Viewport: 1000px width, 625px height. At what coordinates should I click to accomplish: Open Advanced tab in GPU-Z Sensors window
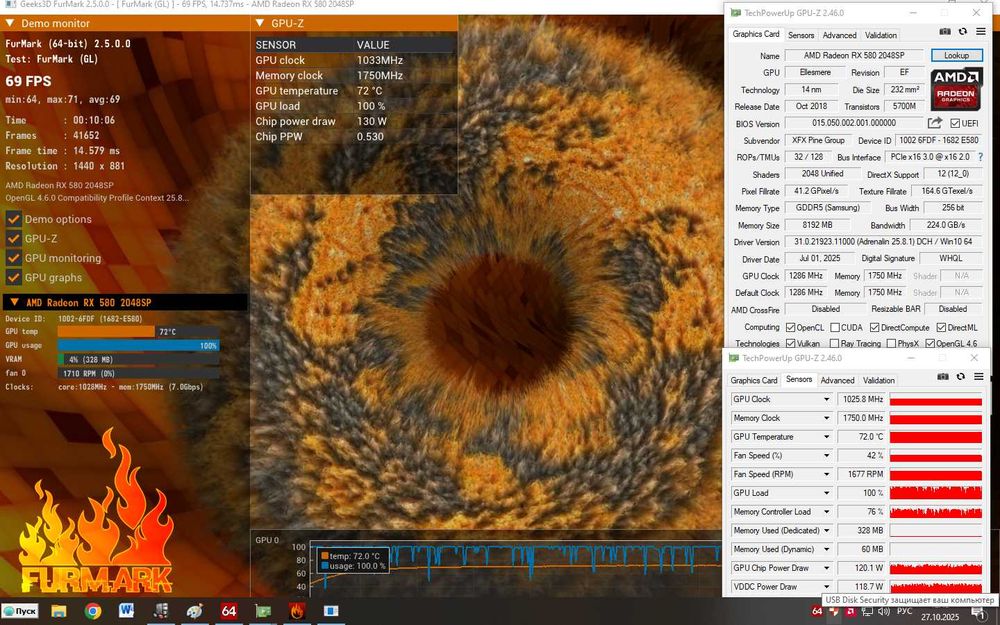pos(837,380)
